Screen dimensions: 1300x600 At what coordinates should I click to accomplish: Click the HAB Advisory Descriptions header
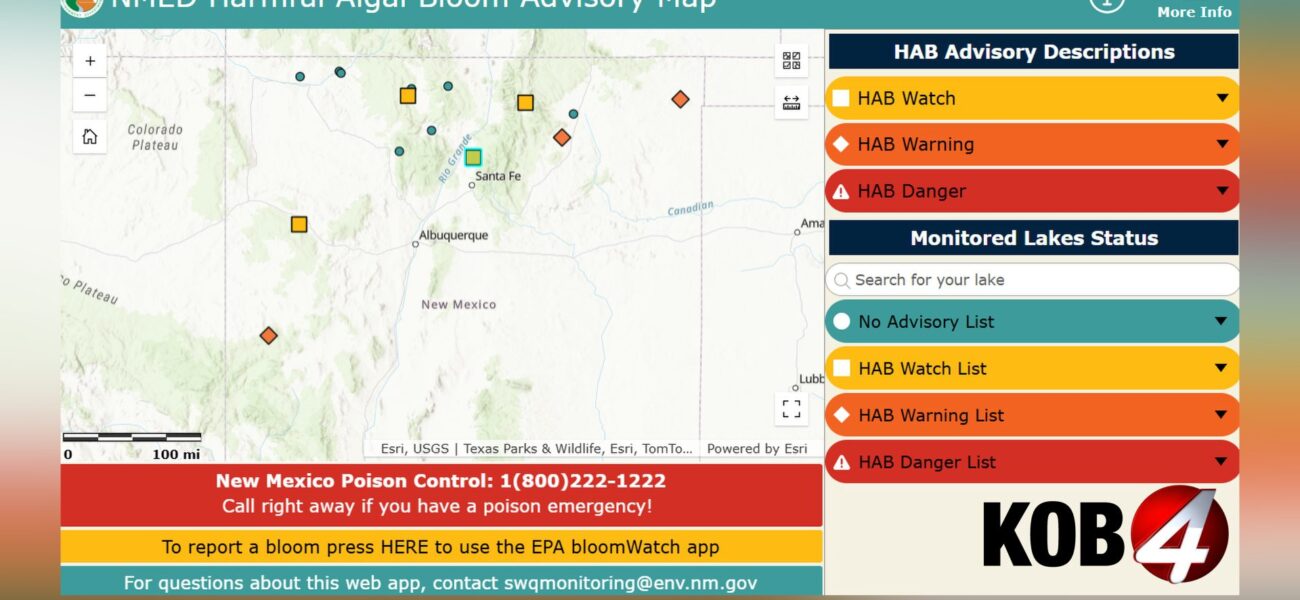click(1034, 52)
